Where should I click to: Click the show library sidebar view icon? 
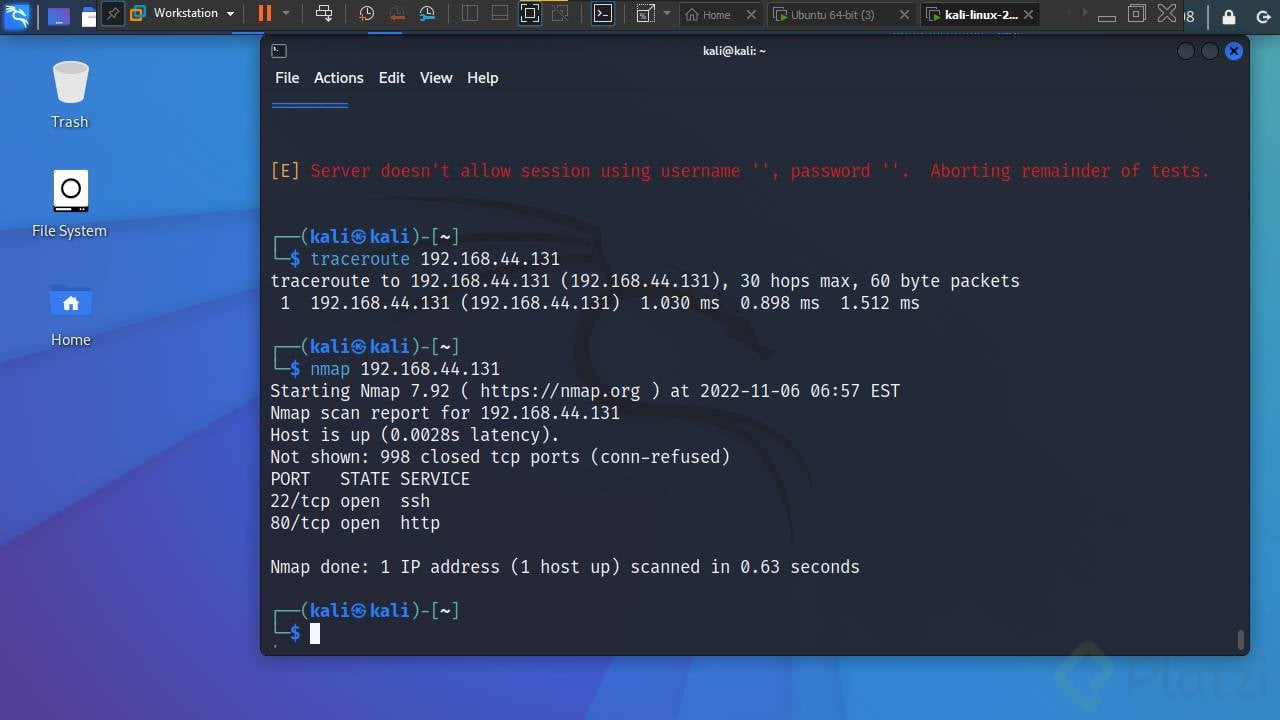click(471, 14)
